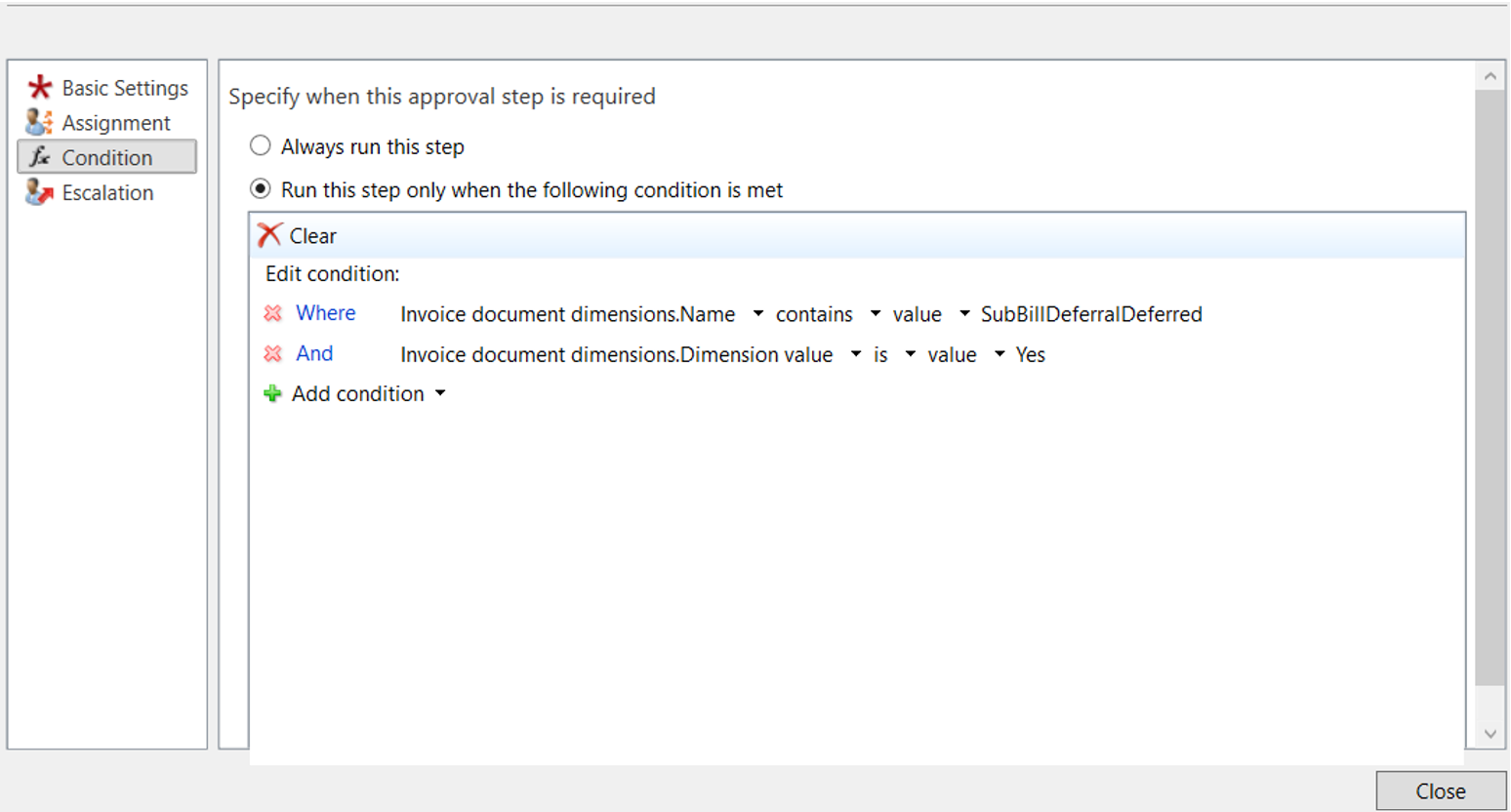Viewport: 1511px width, 812px height.
Task: Click the SubBillDeferralDeferred value field
Action: (1091, 314)
